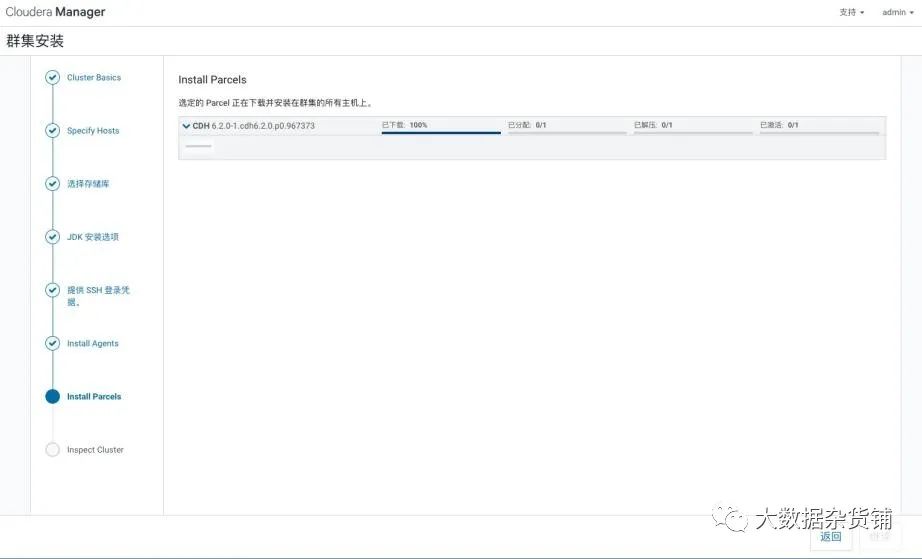Viewport: 922px width, 559px height.
Task: Click the SSH 登录凭据 step checkmark icon
Action: [x=52, y=290]
